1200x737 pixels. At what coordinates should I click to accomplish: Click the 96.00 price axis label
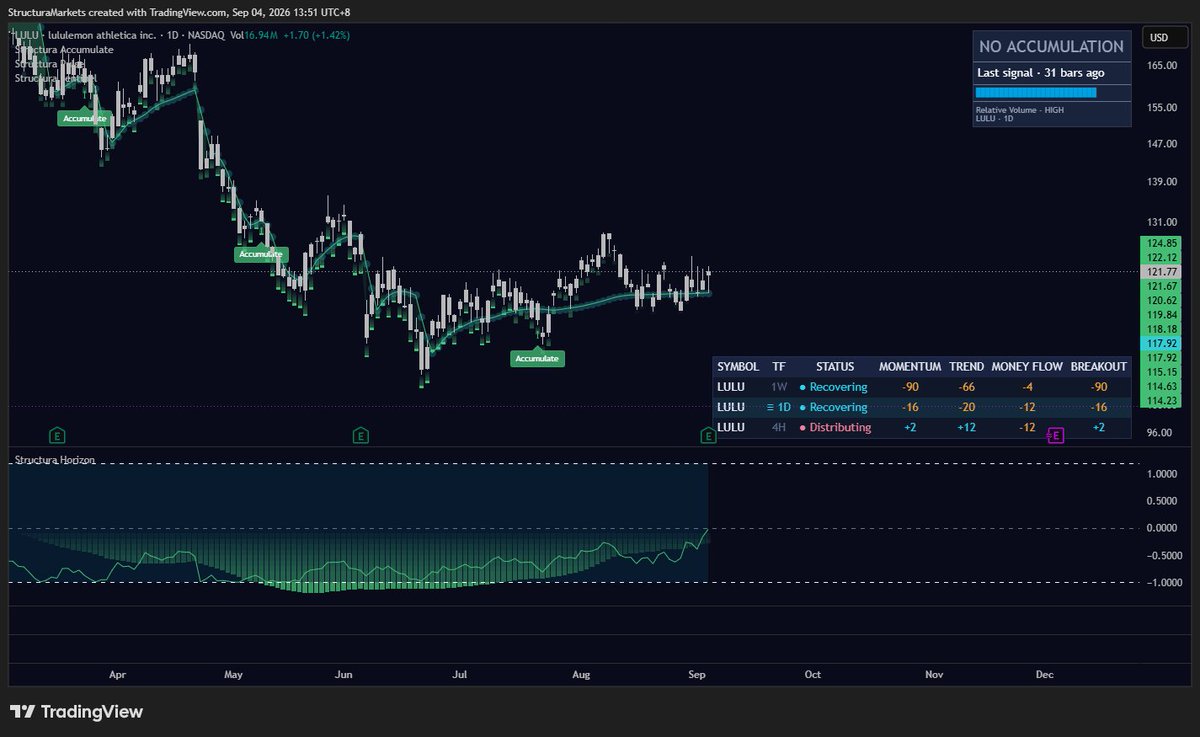(1158, 432)
